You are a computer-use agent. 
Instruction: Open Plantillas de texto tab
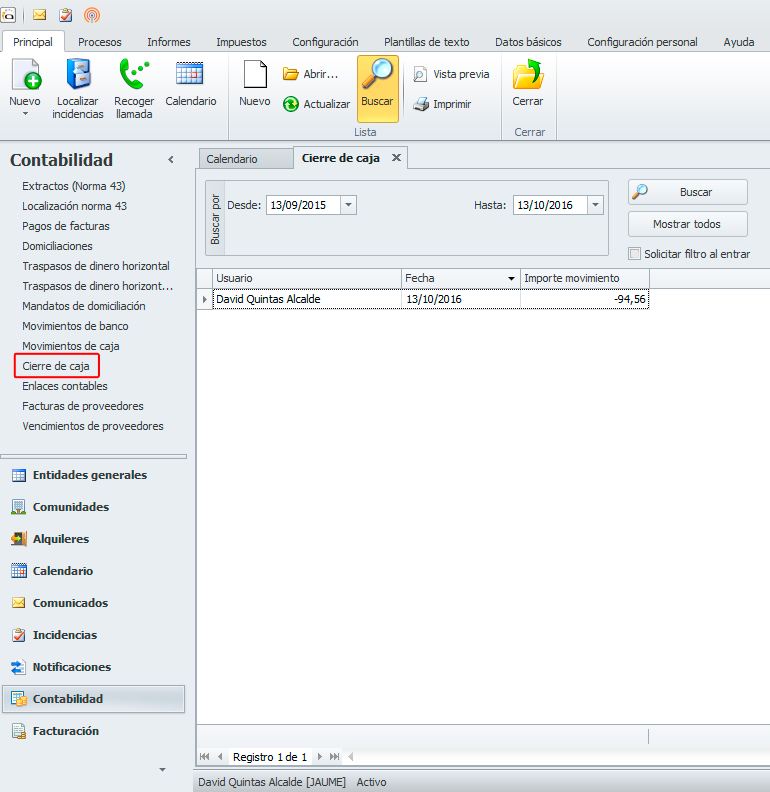click(426, 42)
